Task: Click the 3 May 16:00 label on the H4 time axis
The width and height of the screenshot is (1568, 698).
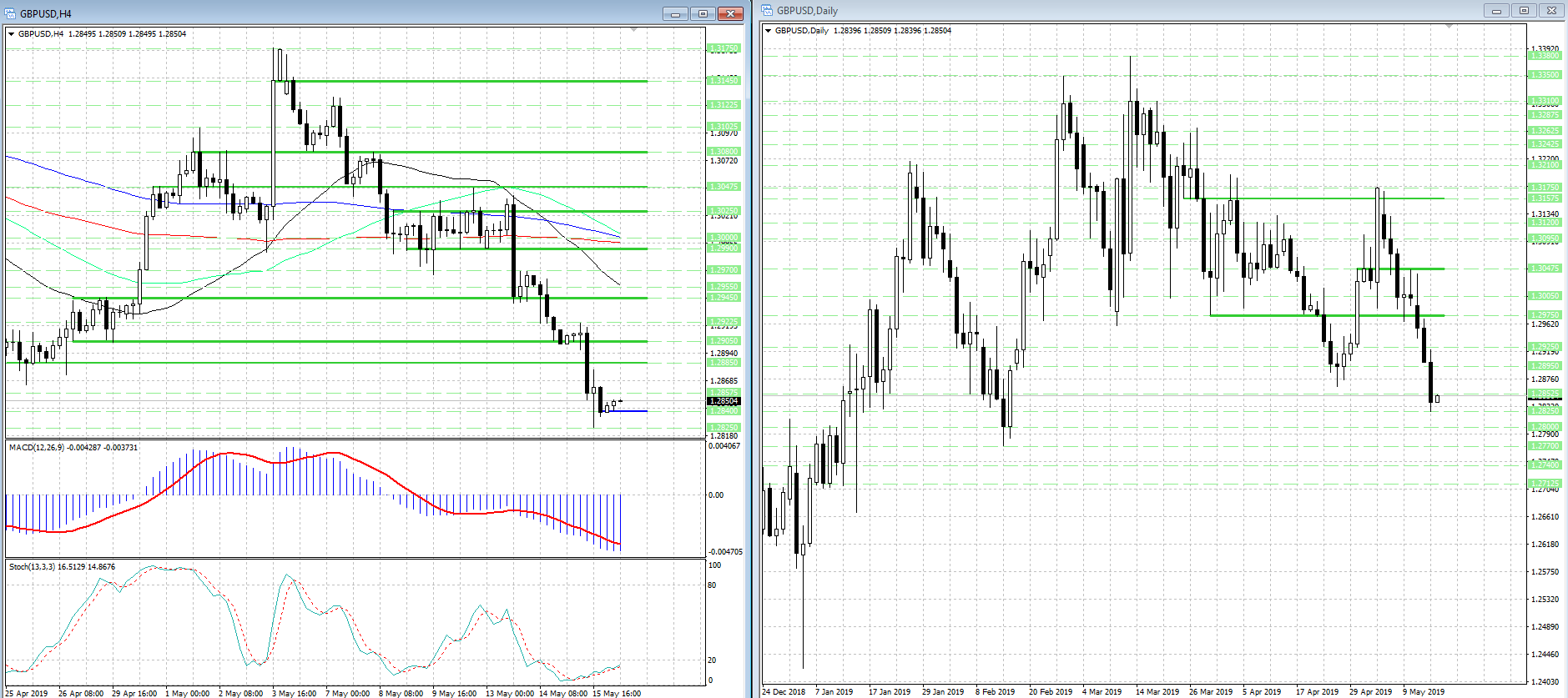Action: [295, 693]
